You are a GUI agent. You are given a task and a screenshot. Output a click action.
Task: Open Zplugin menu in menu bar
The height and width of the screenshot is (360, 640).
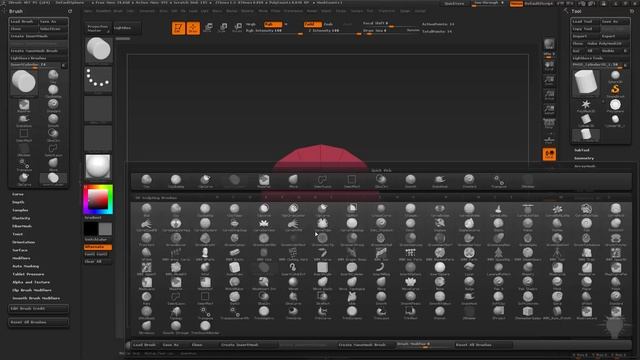click(405, 11)
